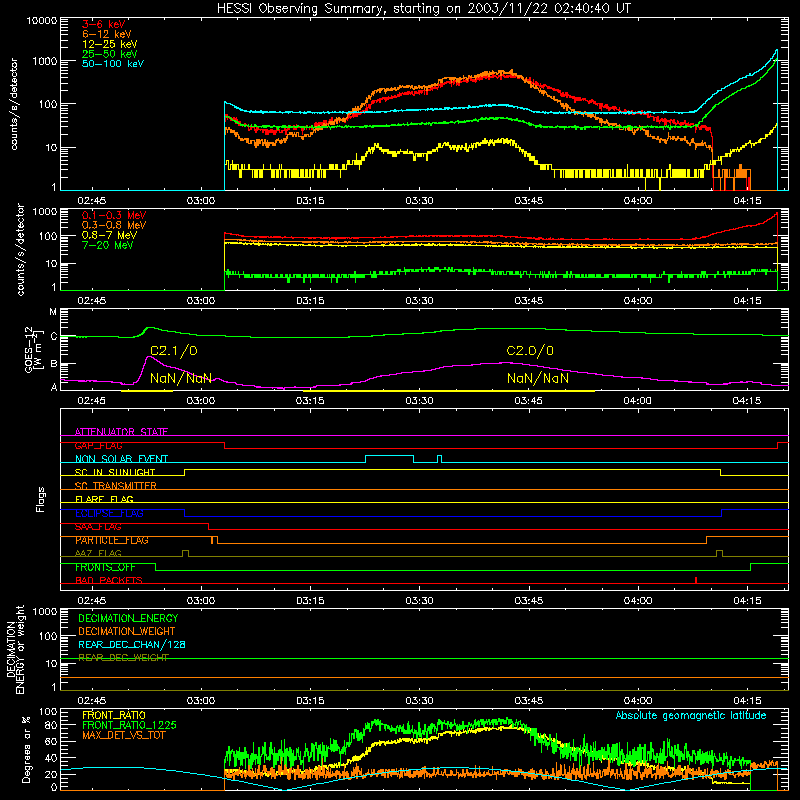This screenshot has height=800, width=800.
Task: Click the green FRONT_RATIO_1225 legend label
Action: click(129, 725)
